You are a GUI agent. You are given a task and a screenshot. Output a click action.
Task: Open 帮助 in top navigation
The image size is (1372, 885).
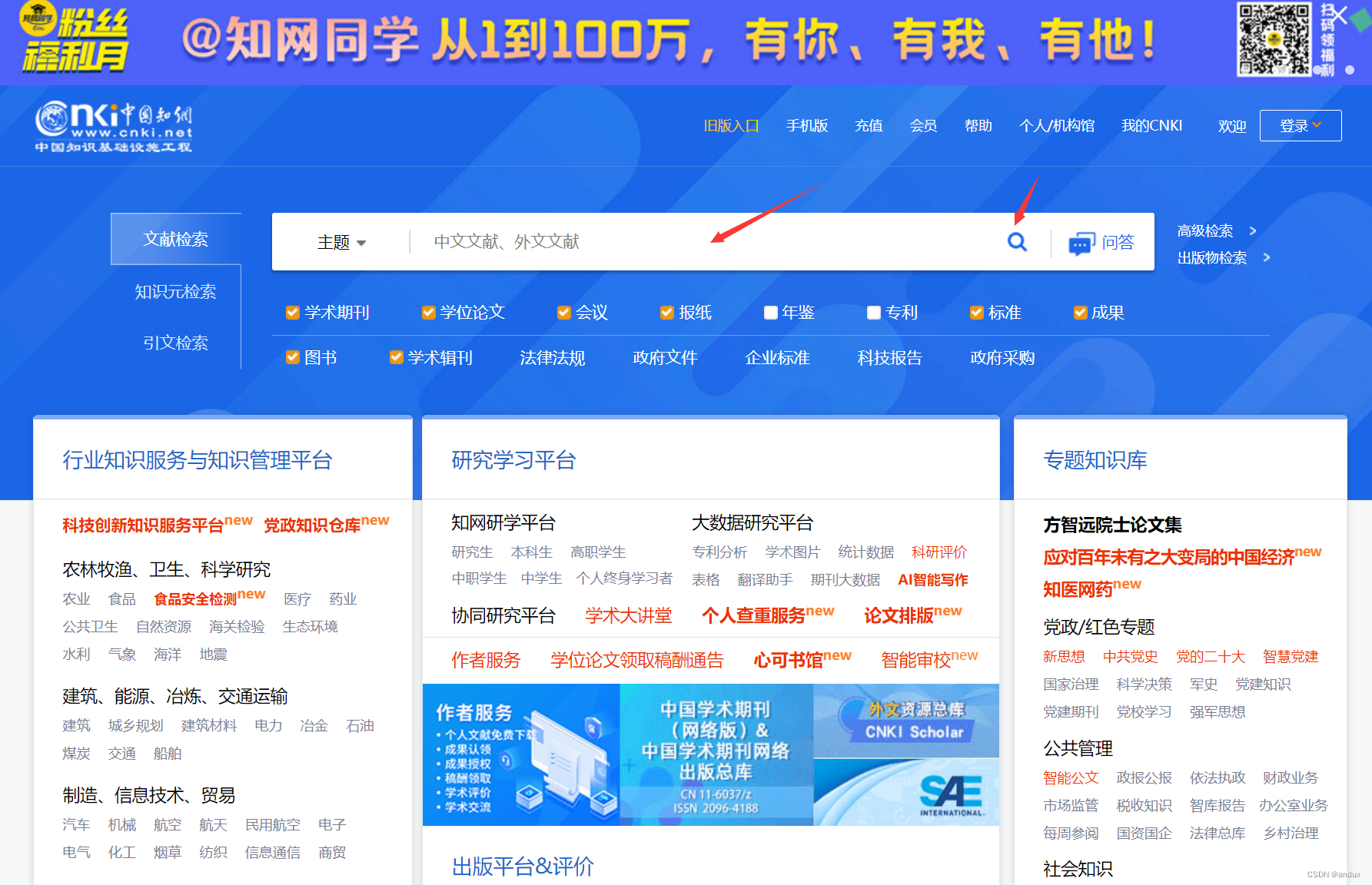tap(978, 126)
